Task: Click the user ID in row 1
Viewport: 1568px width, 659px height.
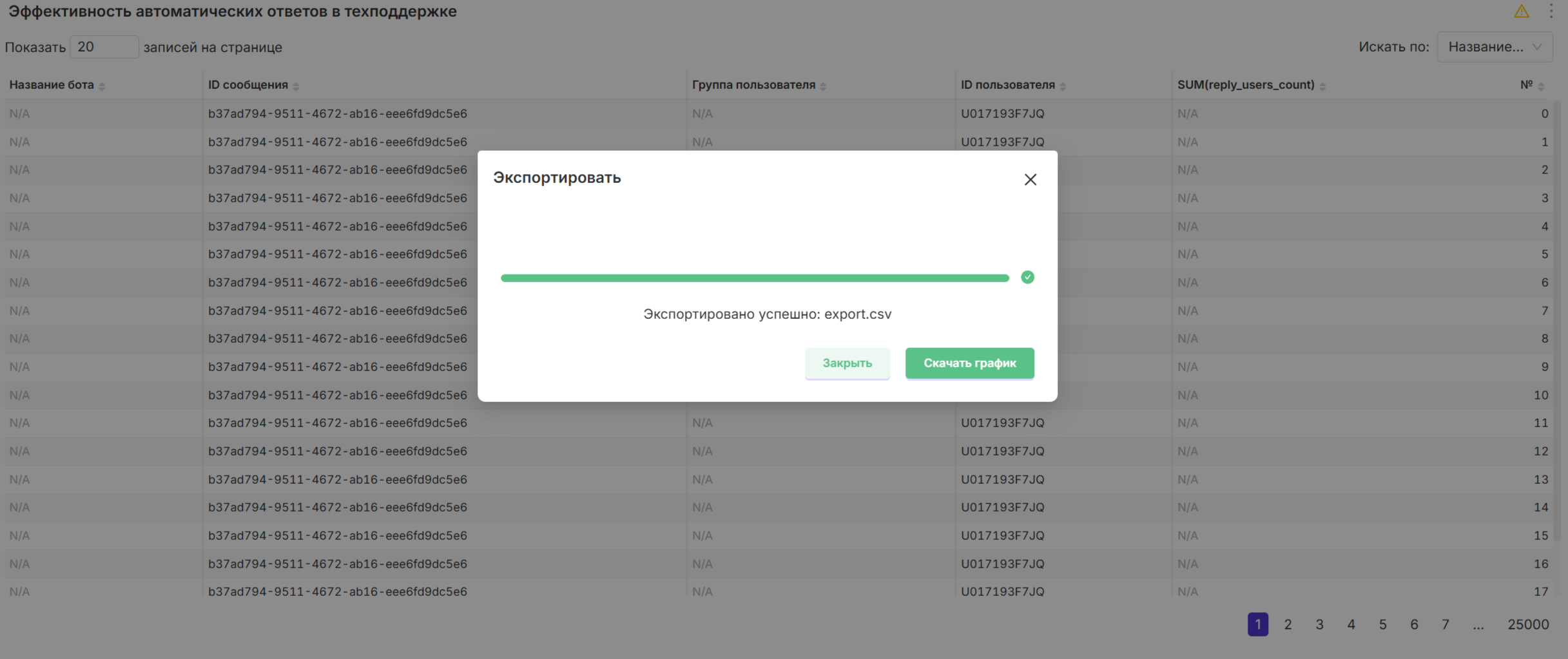Action: (1002, 142)
